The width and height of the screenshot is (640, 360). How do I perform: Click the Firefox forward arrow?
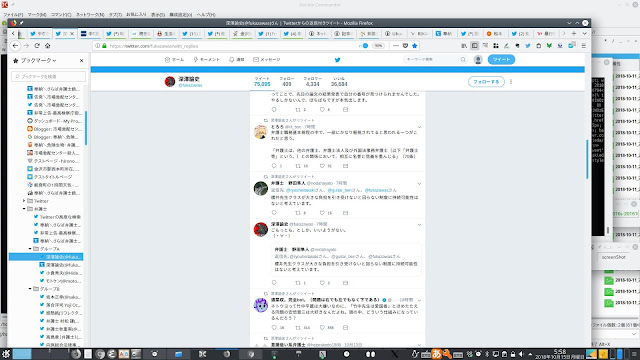tap(27, 46)
